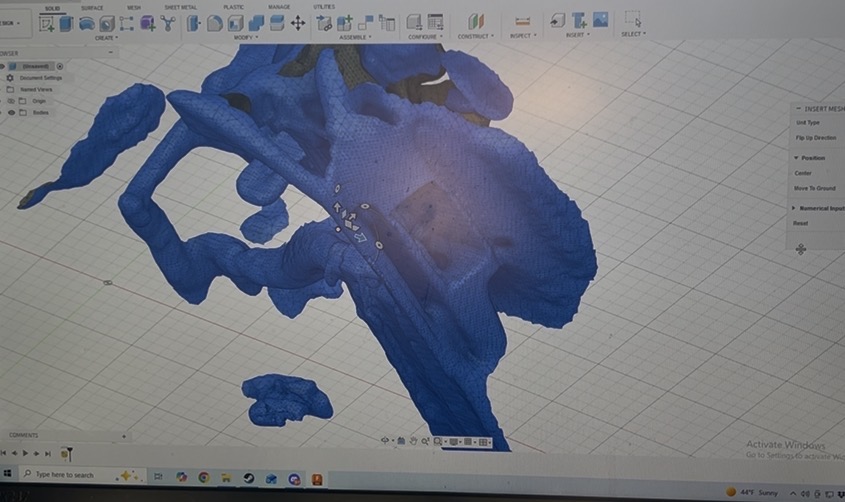Toggle visibility eye of Origin folder
This screenshot has height=502, width=845.
point(11,101)
